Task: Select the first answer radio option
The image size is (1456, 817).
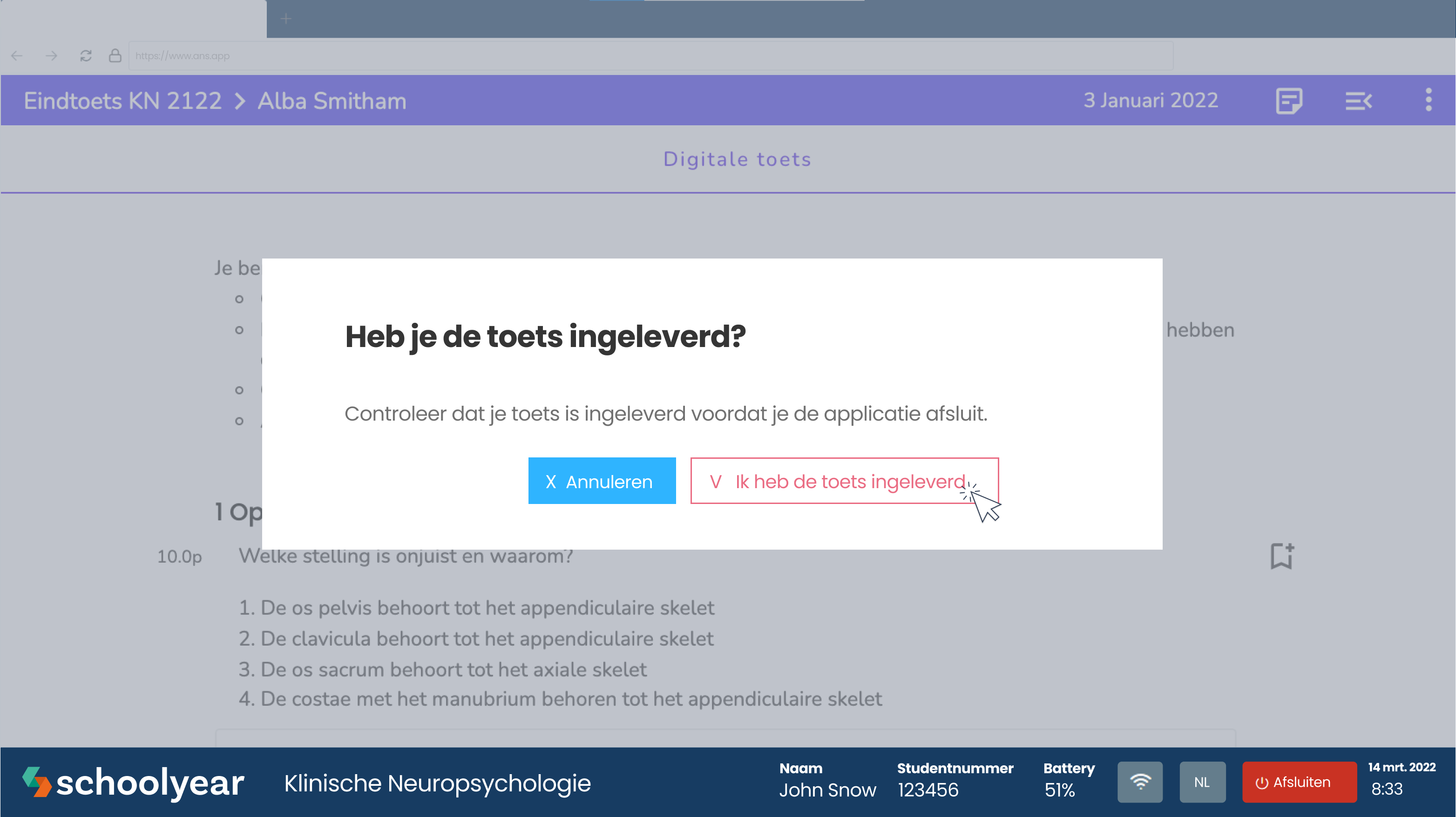Action: [x=240, y=299]
